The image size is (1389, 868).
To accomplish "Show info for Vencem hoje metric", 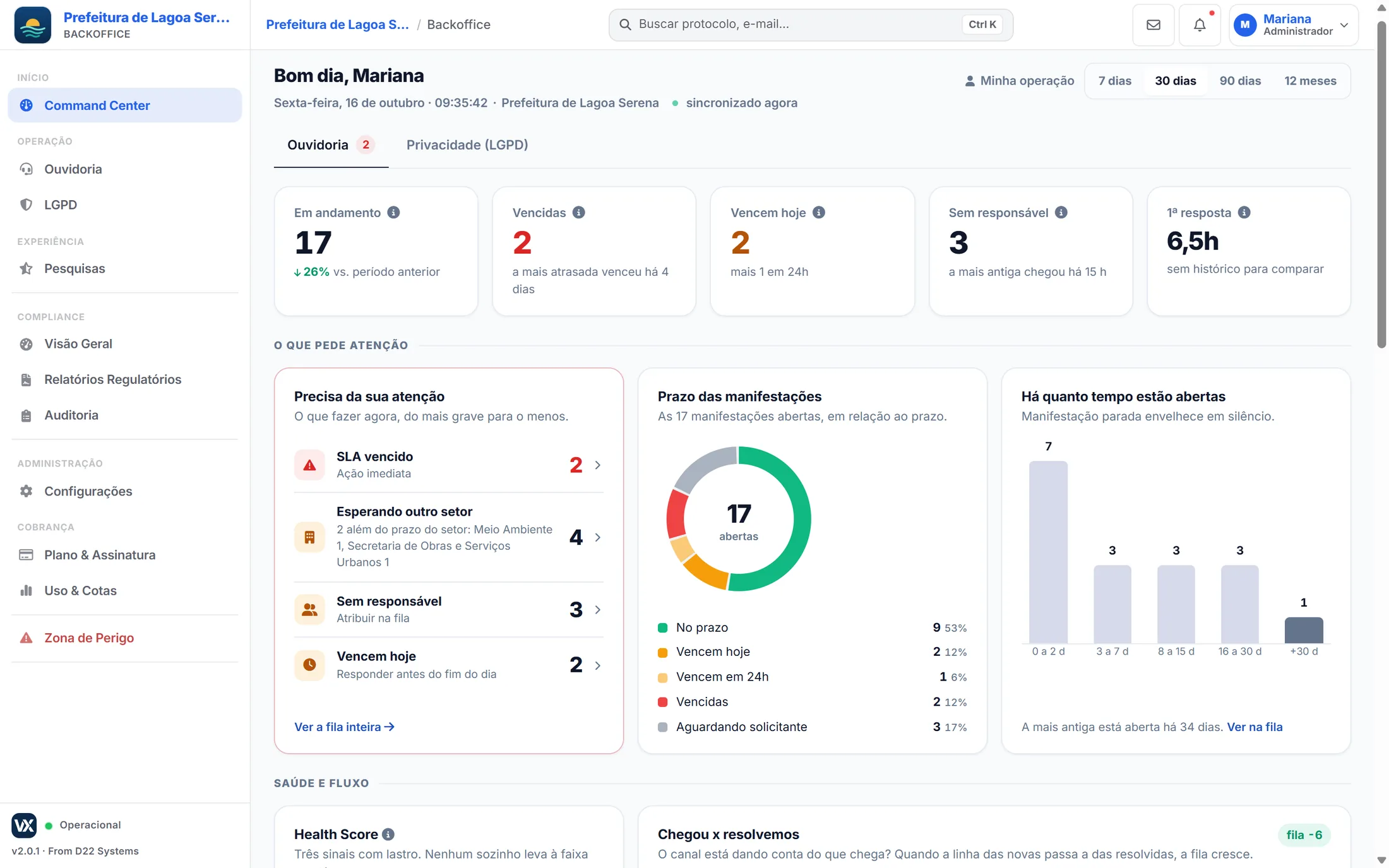I will click(818, 212).
